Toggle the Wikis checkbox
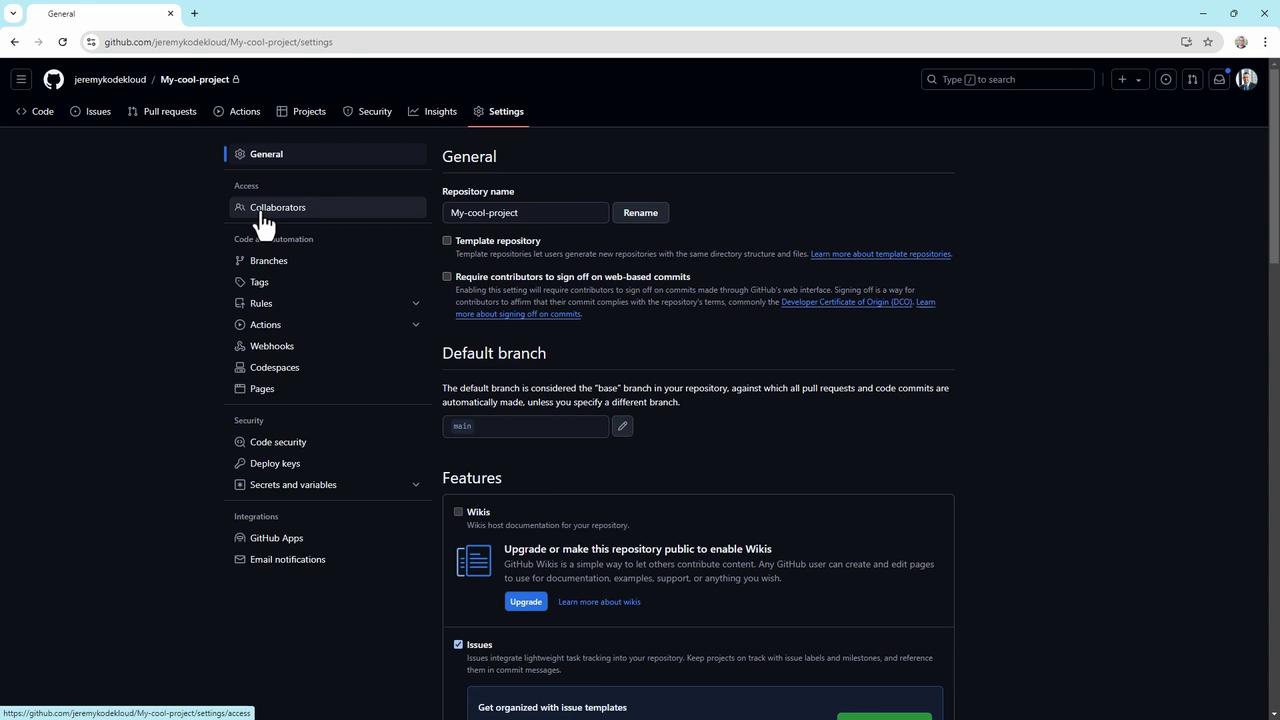The image size is (1280, 720). [x=458, y=512]
